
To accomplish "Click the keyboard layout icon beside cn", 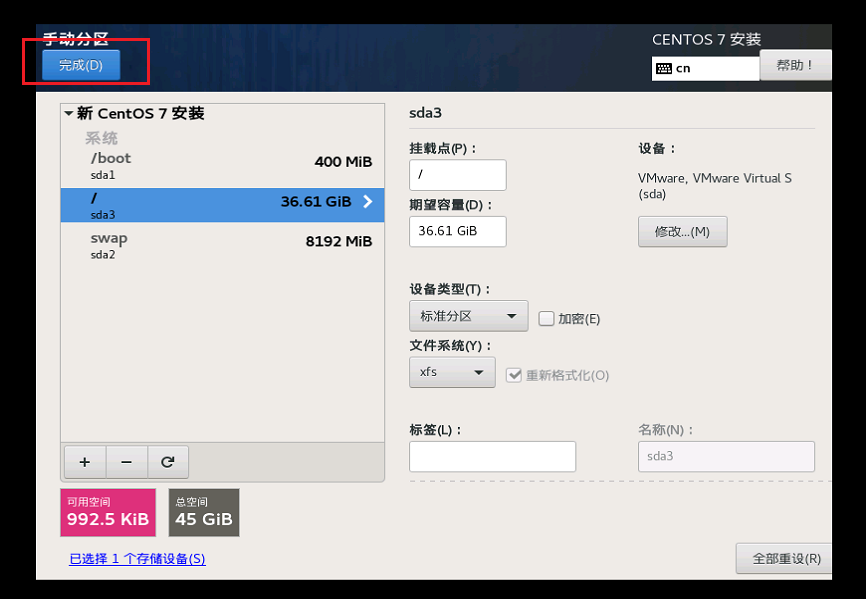I will coord(664,68).
